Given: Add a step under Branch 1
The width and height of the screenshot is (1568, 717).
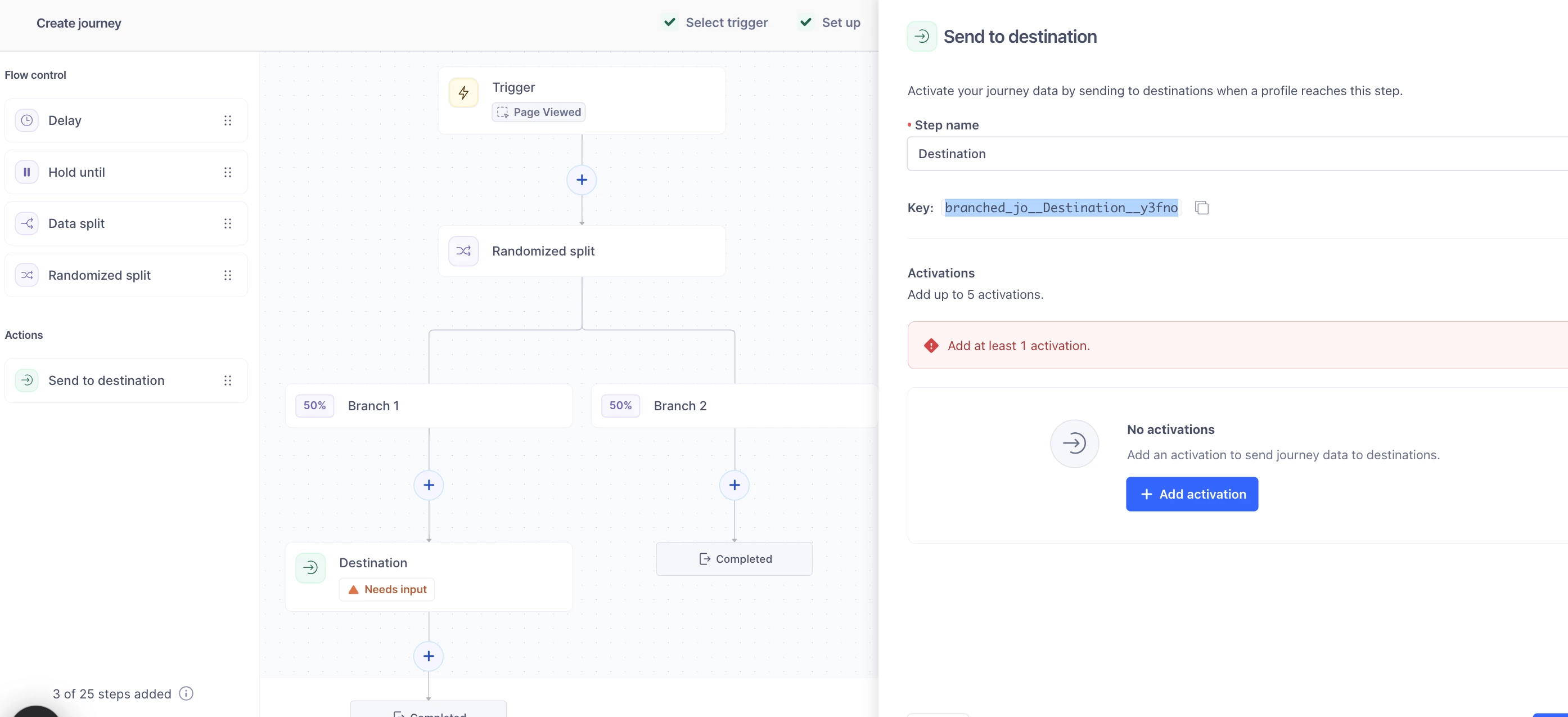Looking at the screenshot, I should click(x=429, y=485).
